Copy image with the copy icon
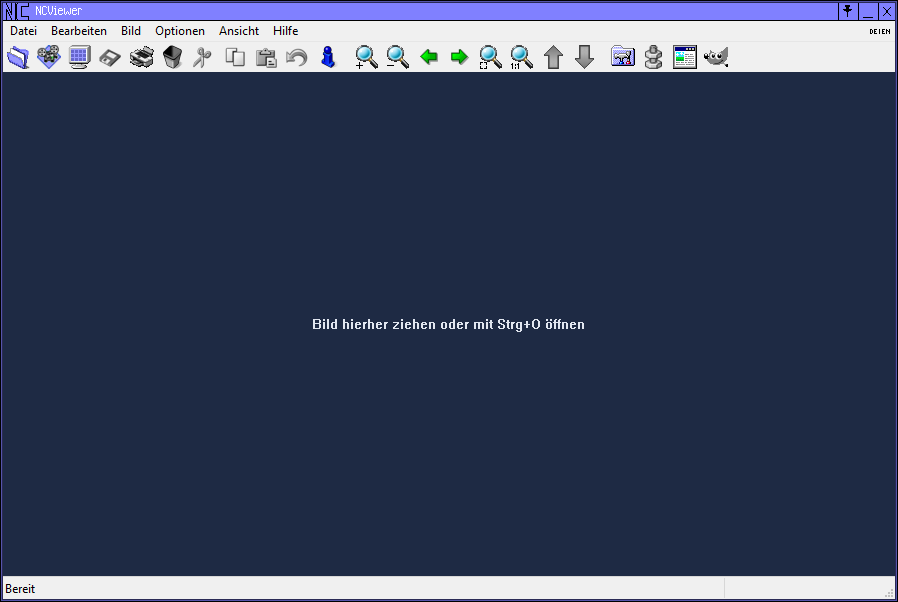Viewport: 898px width, 602px height. [235, 57]
